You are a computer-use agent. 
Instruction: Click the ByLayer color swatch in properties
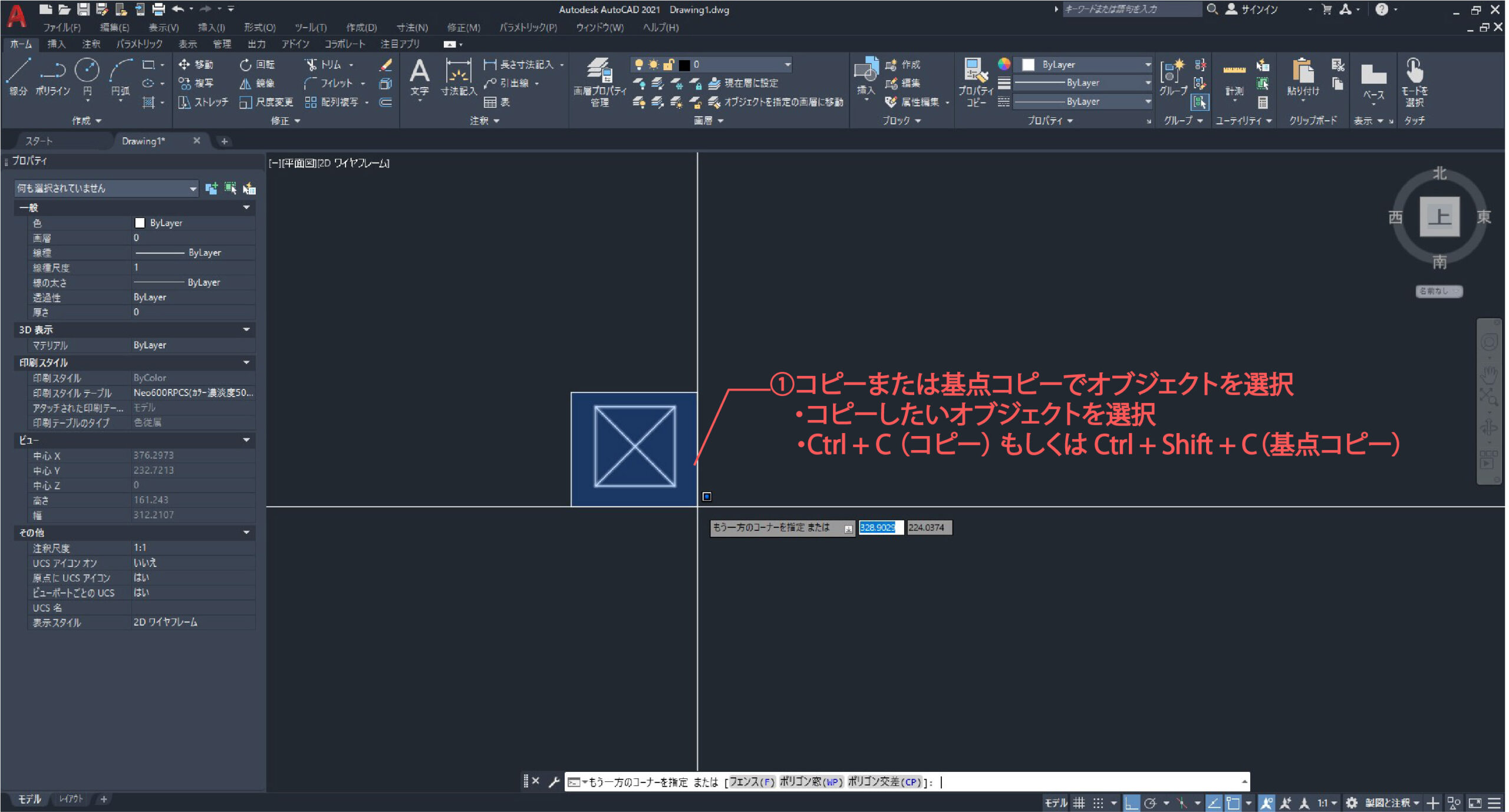point(140,223)
